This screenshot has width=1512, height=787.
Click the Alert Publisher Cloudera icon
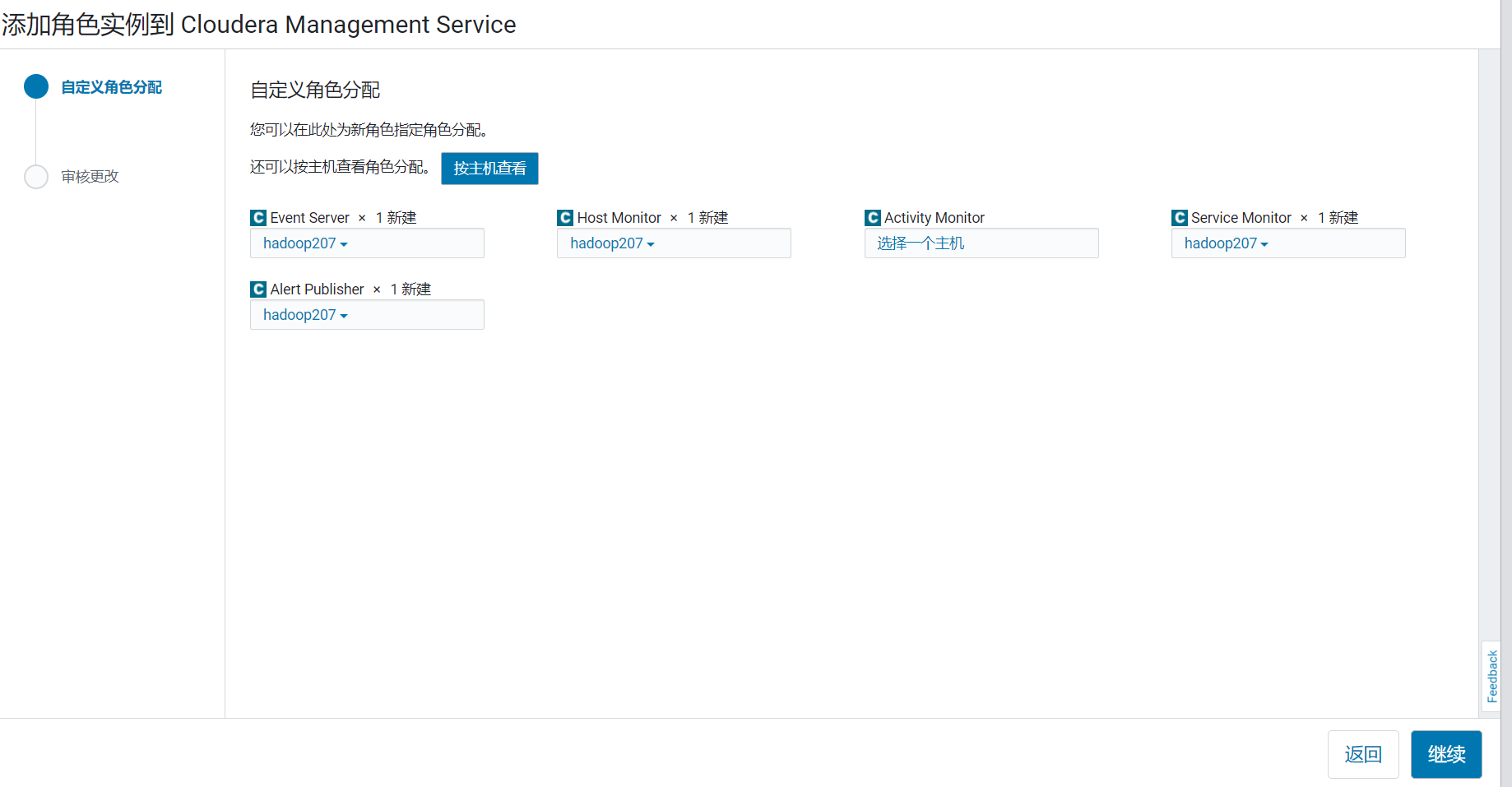(258, 289)
